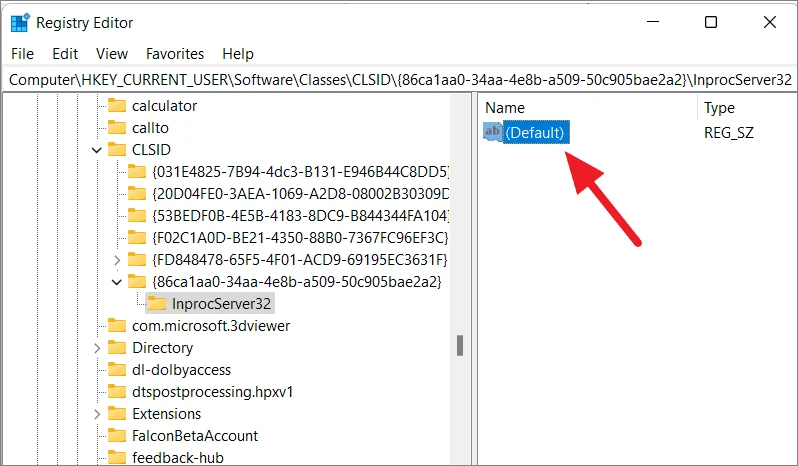
Task: Select the CLSID key label
Action: 151,150
